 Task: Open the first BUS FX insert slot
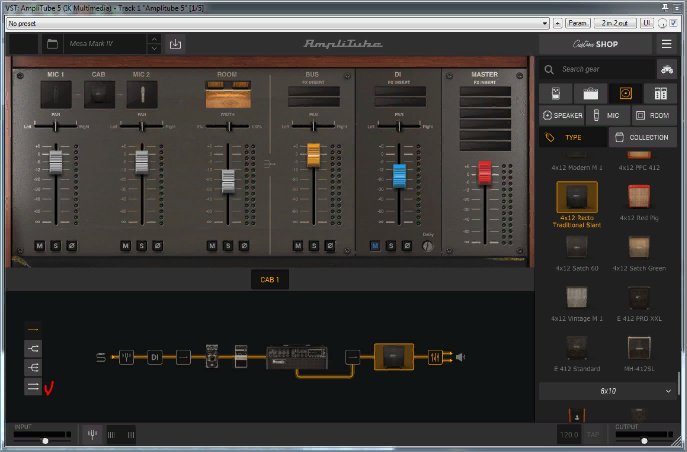click(x=314, y=91)
